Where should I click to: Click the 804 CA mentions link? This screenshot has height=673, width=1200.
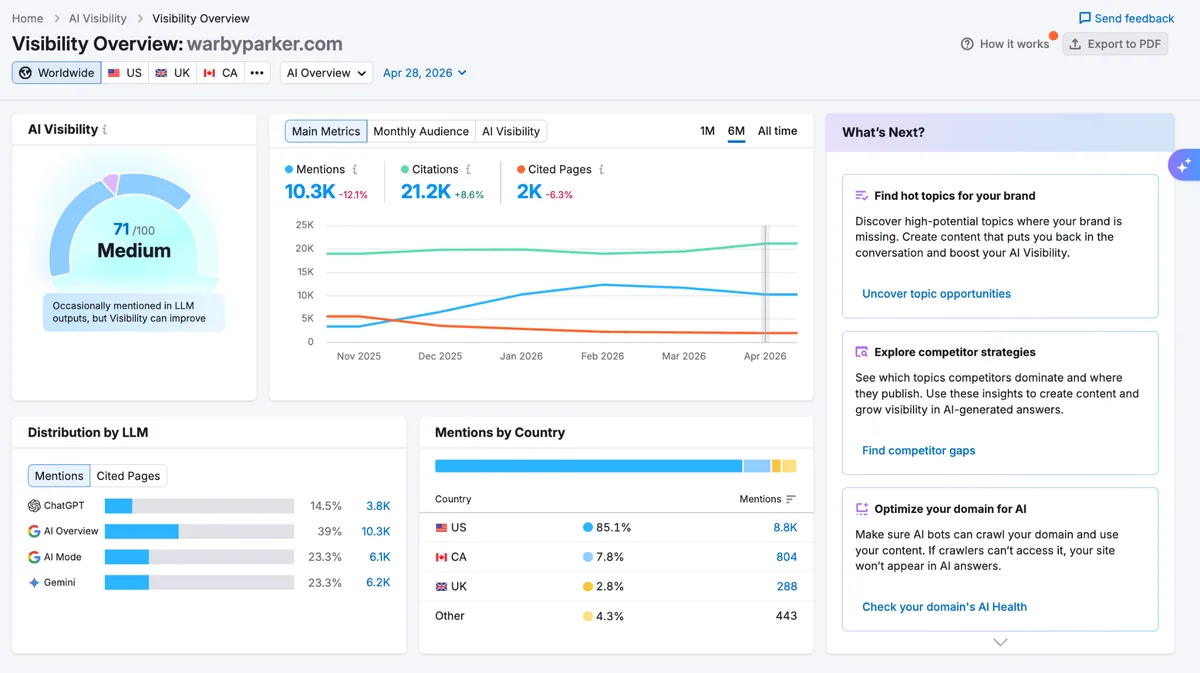(786, 557)
